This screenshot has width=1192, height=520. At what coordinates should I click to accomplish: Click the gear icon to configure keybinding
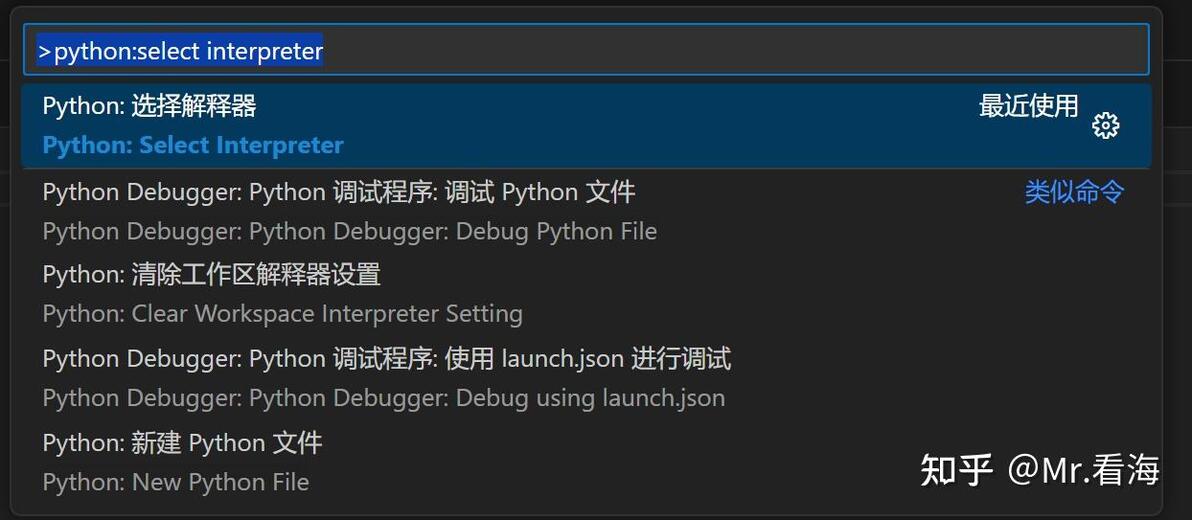[x=1105, y=125]
